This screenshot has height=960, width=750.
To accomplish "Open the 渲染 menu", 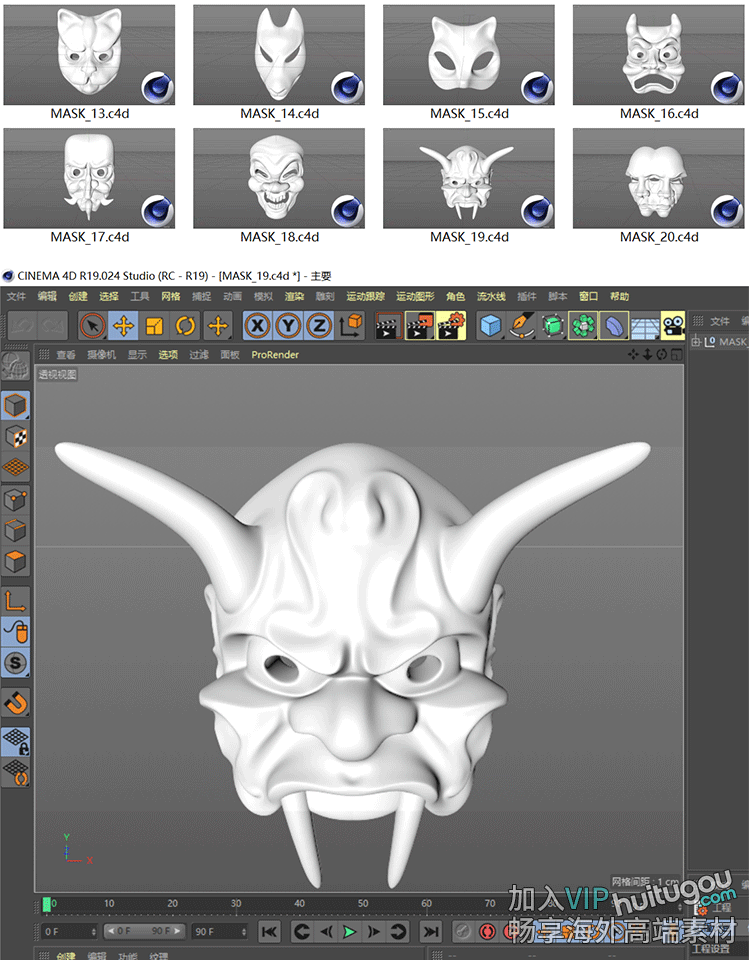I will 294,296.
